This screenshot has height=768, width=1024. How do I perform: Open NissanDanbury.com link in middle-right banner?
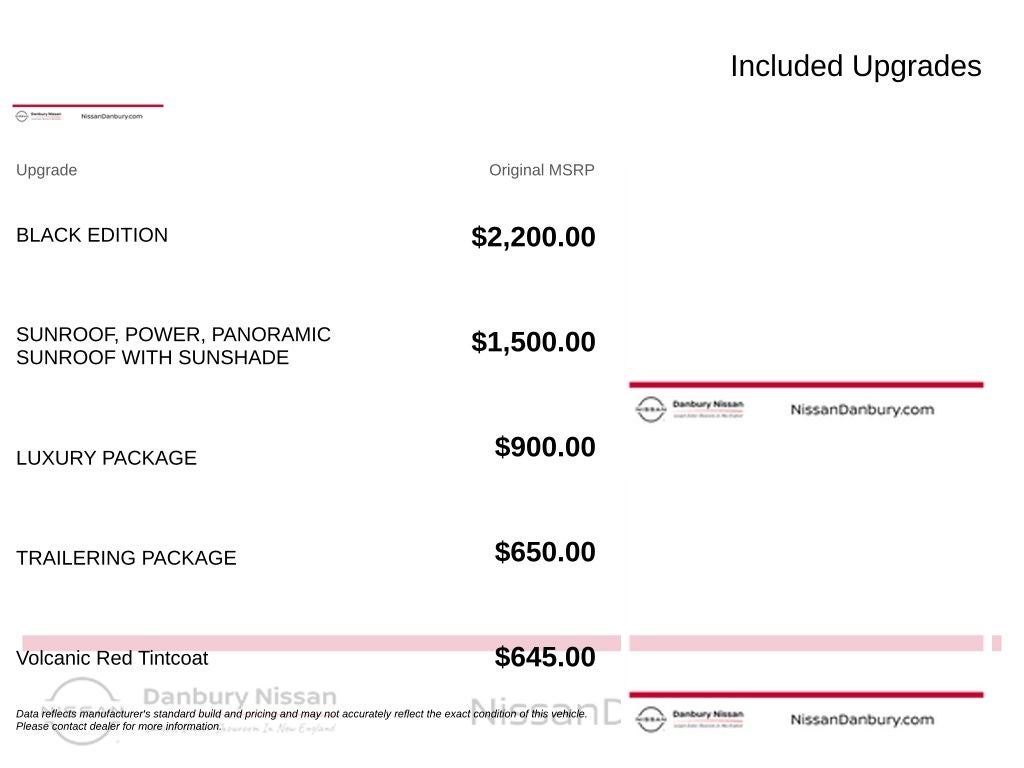pos(862,409)
